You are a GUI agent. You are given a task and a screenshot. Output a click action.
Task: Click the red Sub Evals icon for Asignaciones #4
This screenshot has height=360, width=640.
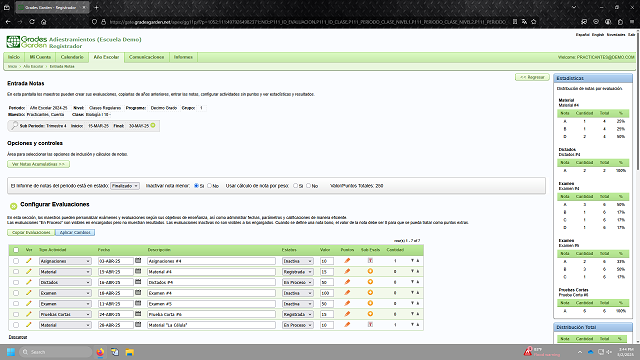[370, 260]
